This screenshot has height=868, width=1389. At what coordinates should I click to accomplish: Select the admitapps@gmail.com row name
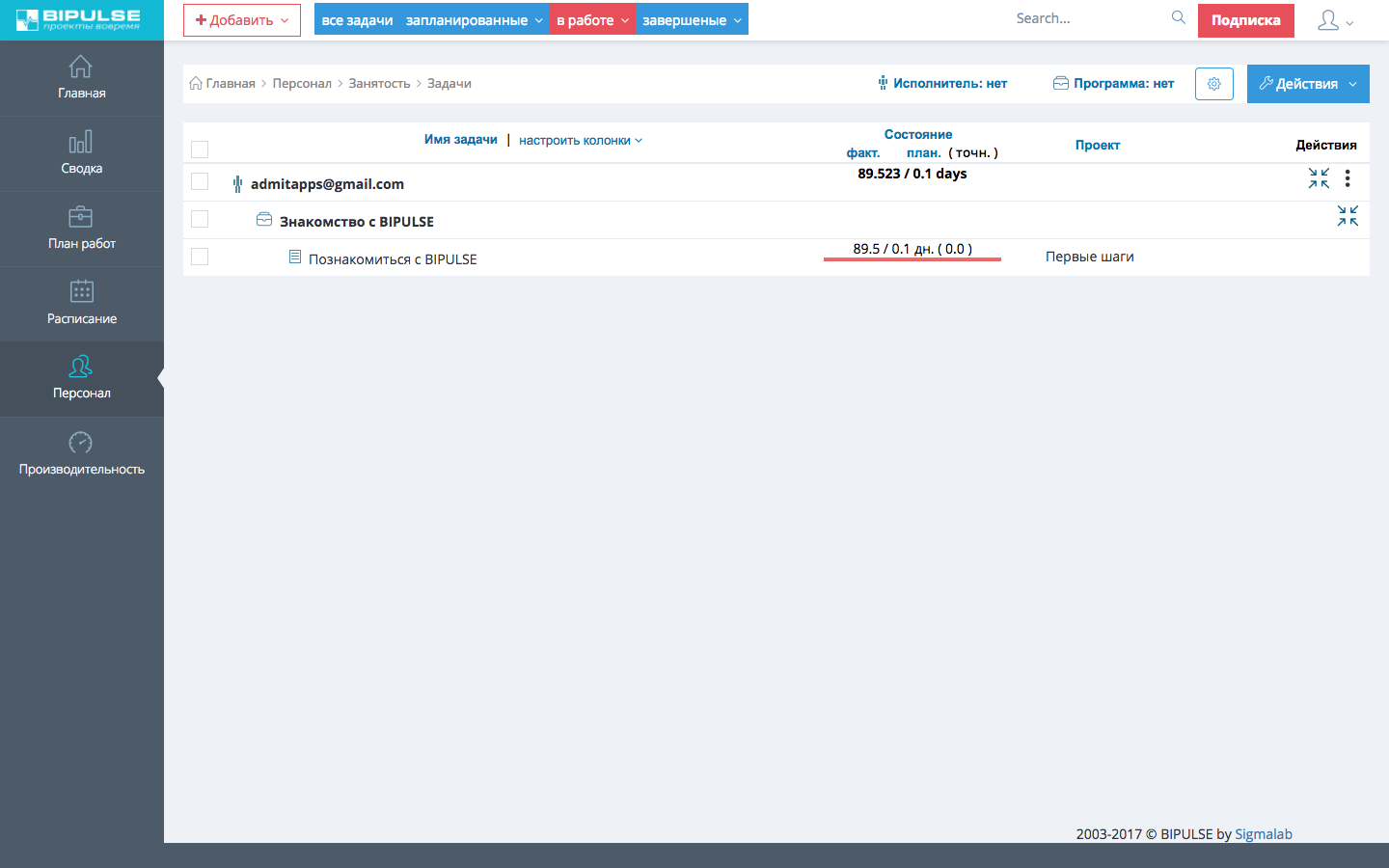tap(327, 184)
